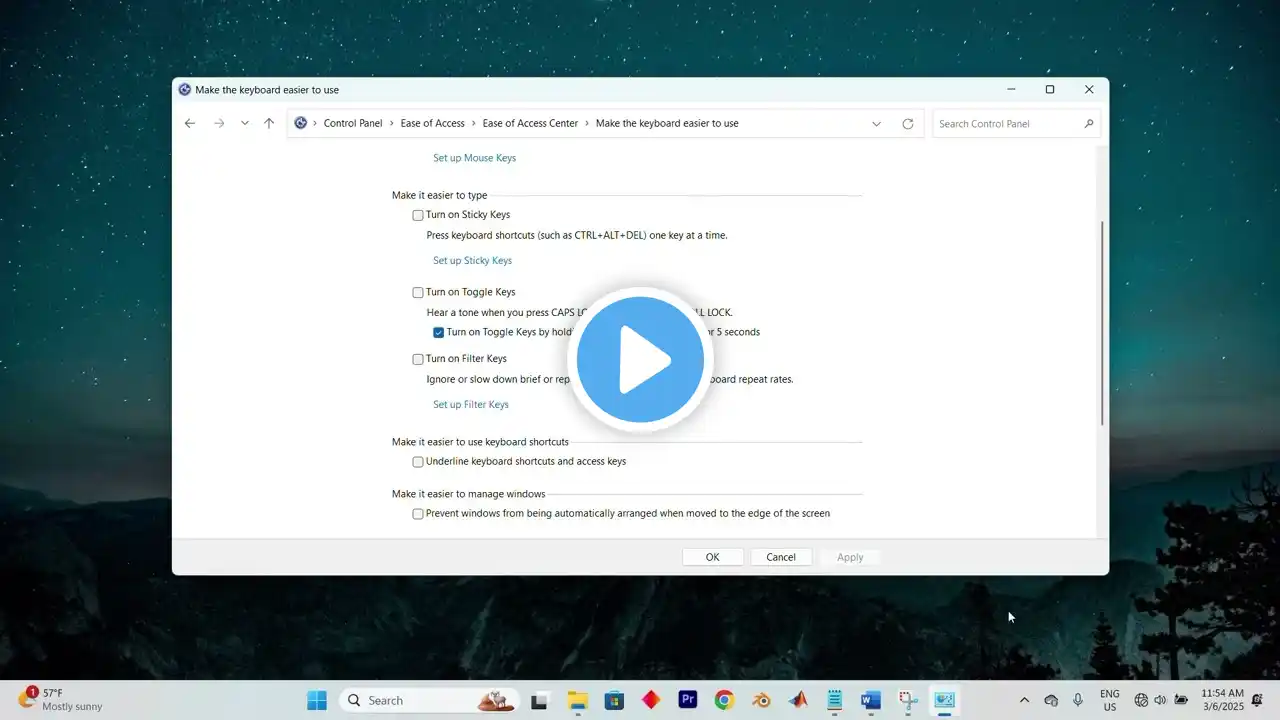
Task: Click the cloud sync tray icon
Action: 1051,700
